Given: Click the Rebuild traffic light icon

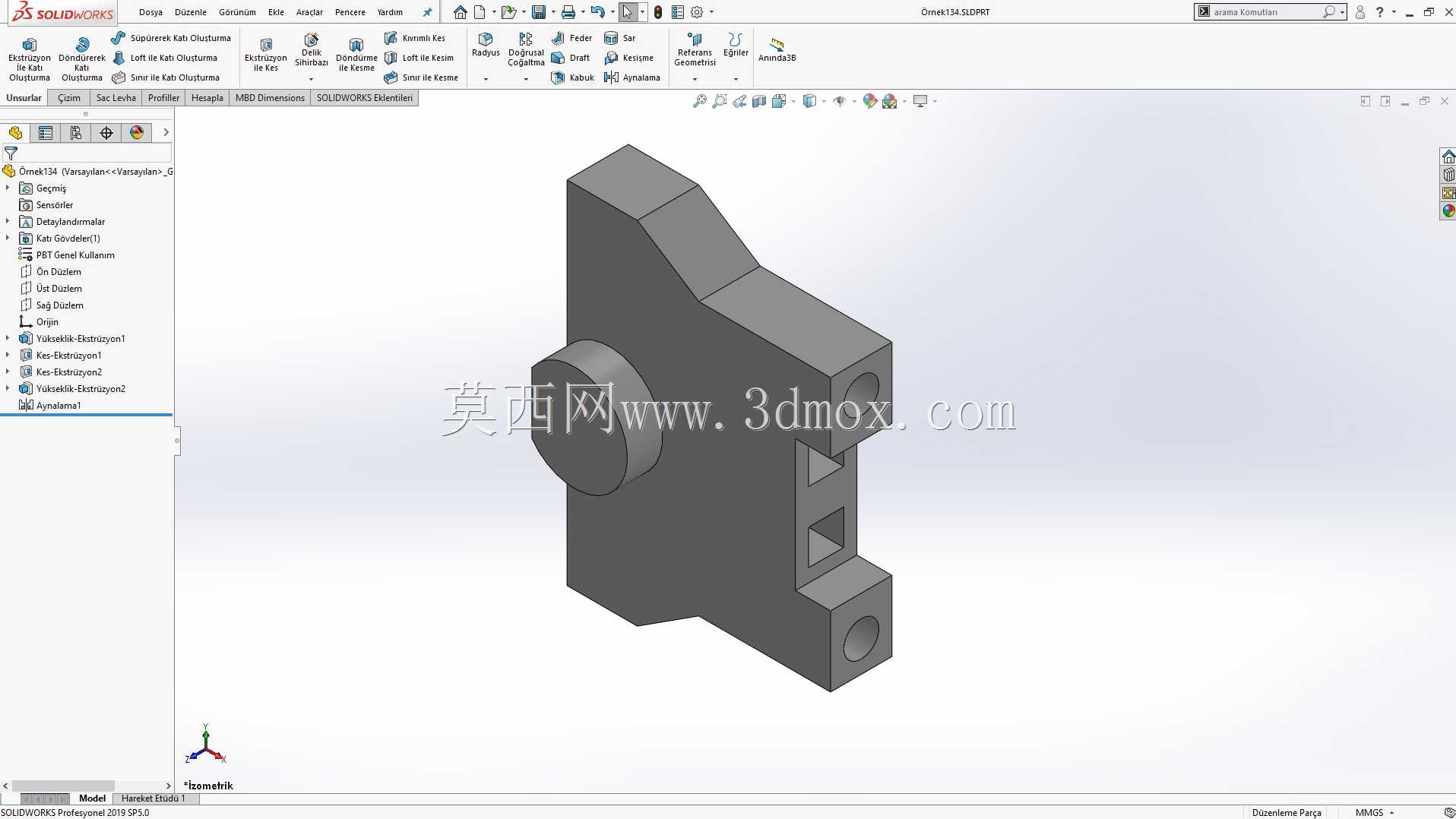Looking at the screenshot, I should coord(658,12).
